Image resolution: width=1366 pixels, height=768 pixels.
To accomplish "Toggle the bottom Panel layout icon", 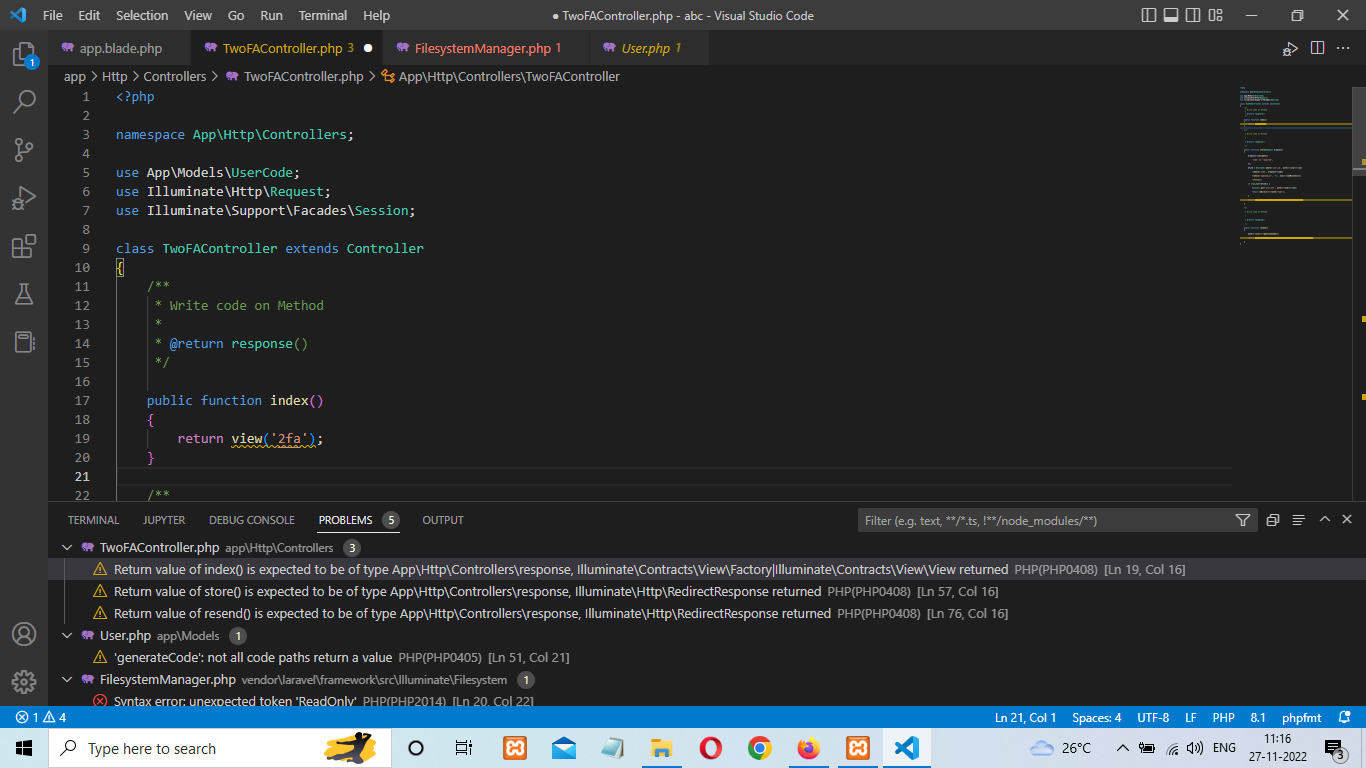I will [1171, 16].
